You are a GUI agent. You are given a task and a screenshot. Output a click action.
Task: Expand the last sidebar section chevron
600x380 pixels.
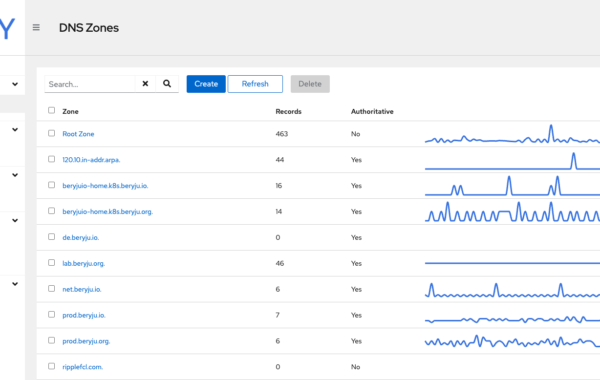15,284
